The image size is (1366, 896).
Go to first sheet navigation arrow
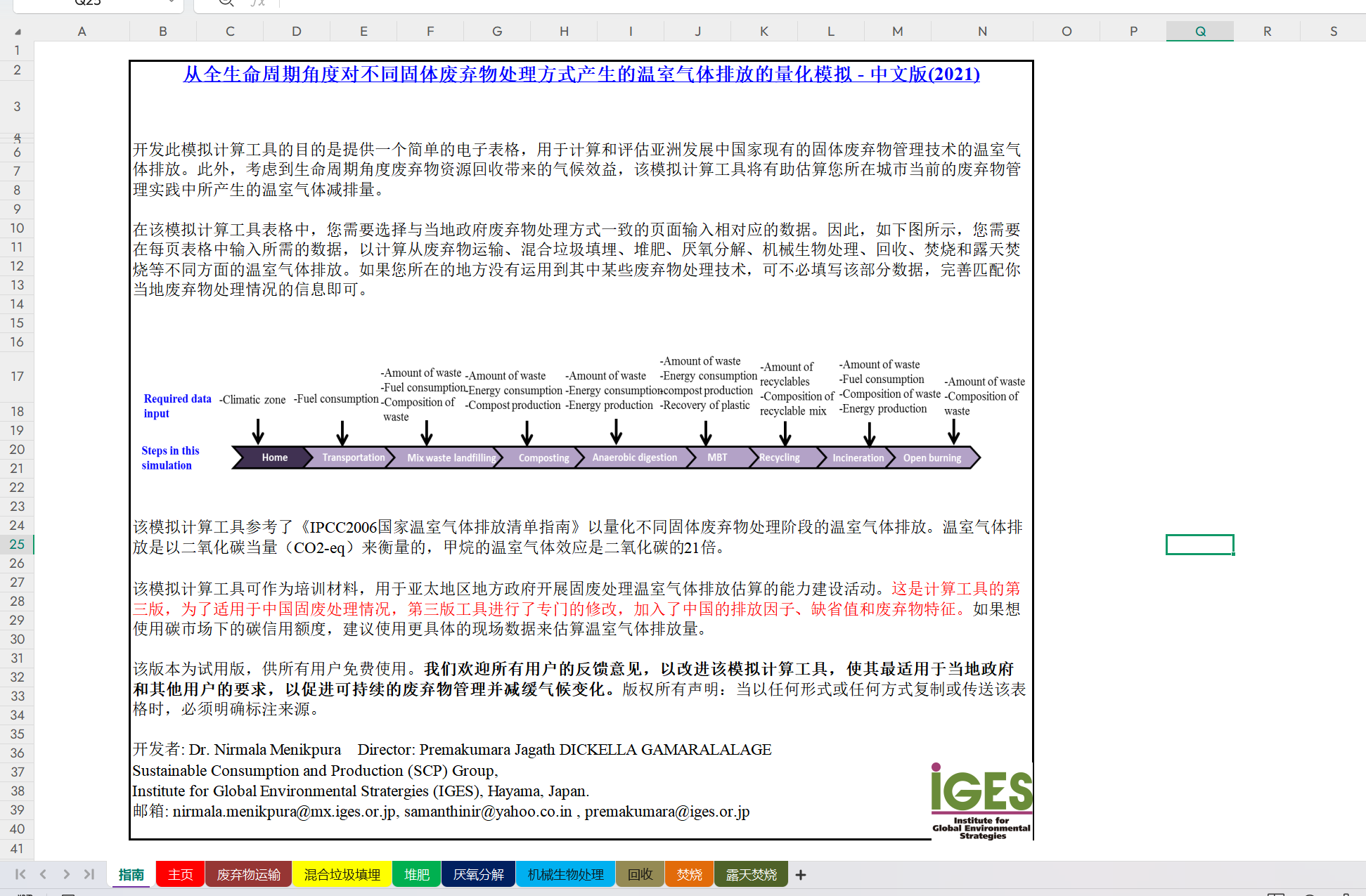click(20, 874)
